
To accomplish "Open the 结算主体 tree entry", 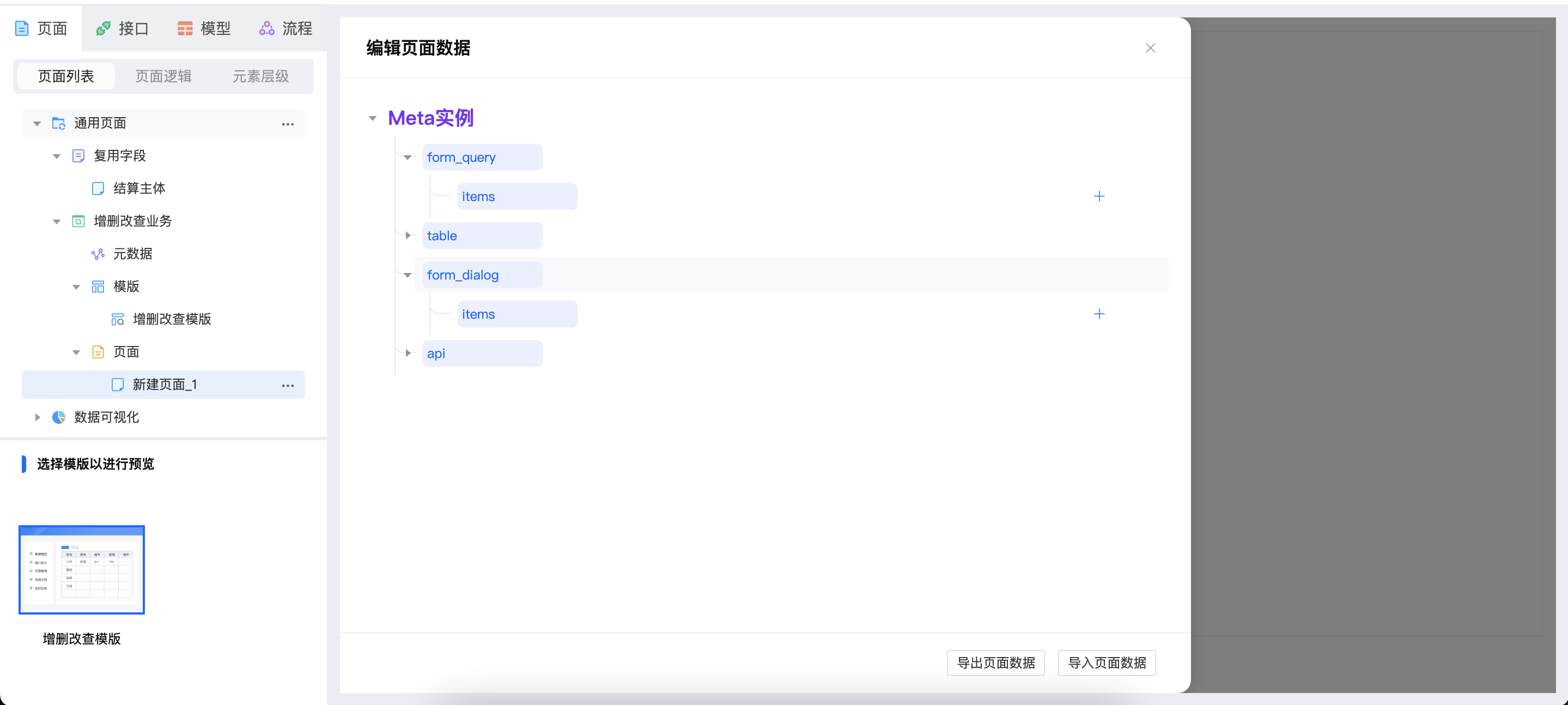I will 139,189.
